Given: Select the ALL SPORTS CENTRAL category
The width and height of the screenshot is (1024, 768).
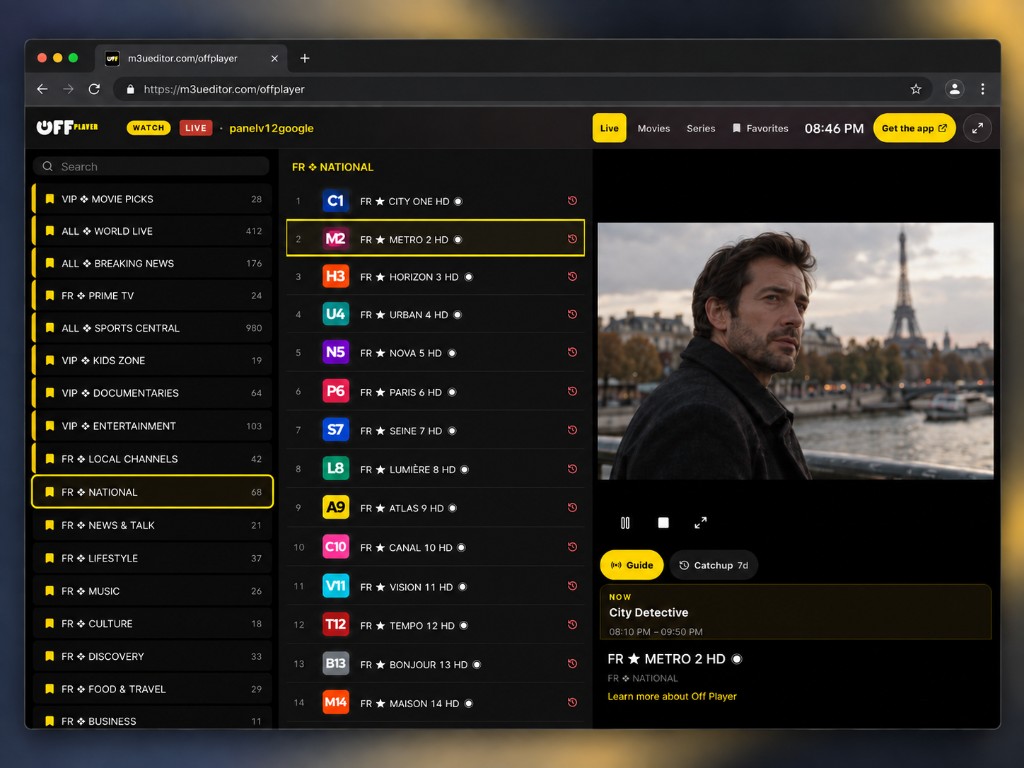Looking at the screenshot, I should click(152, 328).
